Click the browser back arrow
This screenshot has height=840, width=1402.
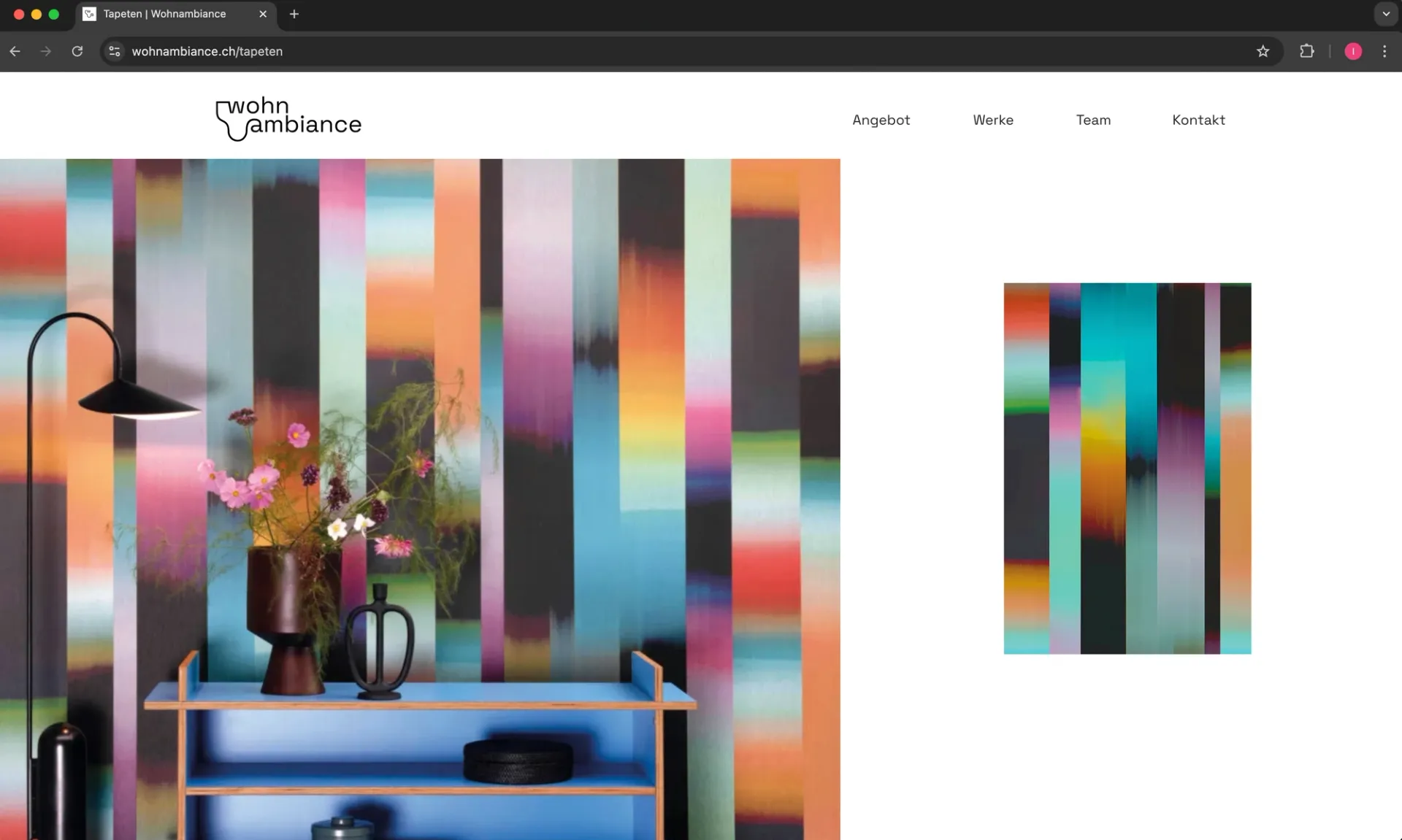(15, 51)
